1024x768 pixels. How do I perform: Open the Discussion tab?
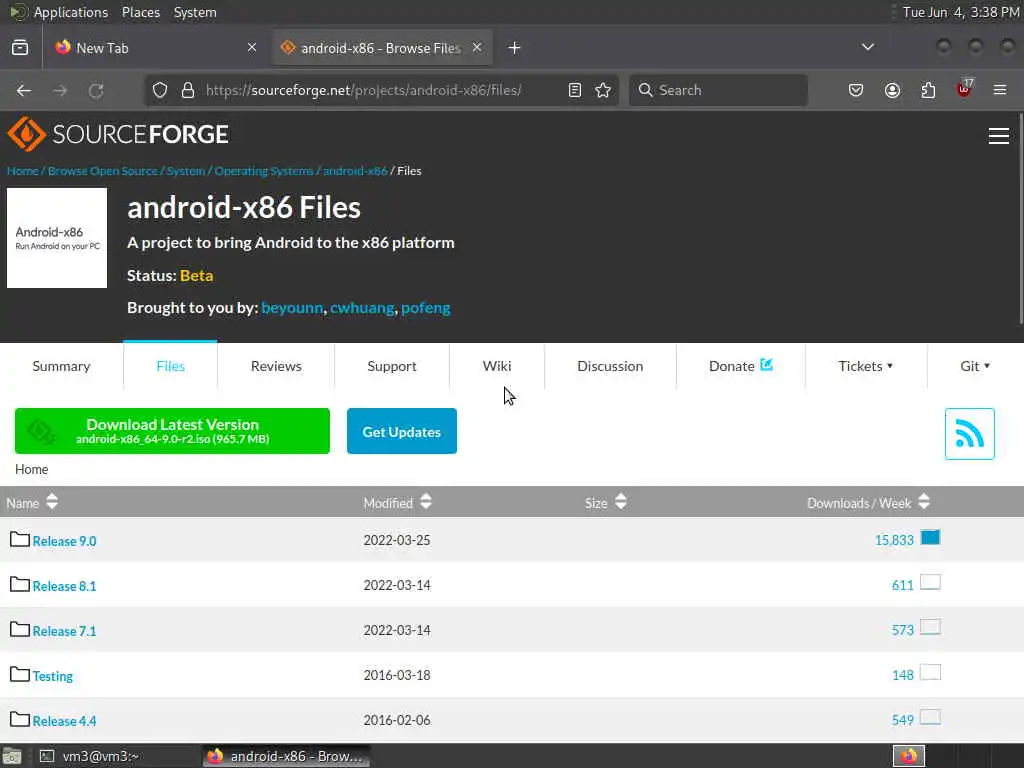(610, 366)
